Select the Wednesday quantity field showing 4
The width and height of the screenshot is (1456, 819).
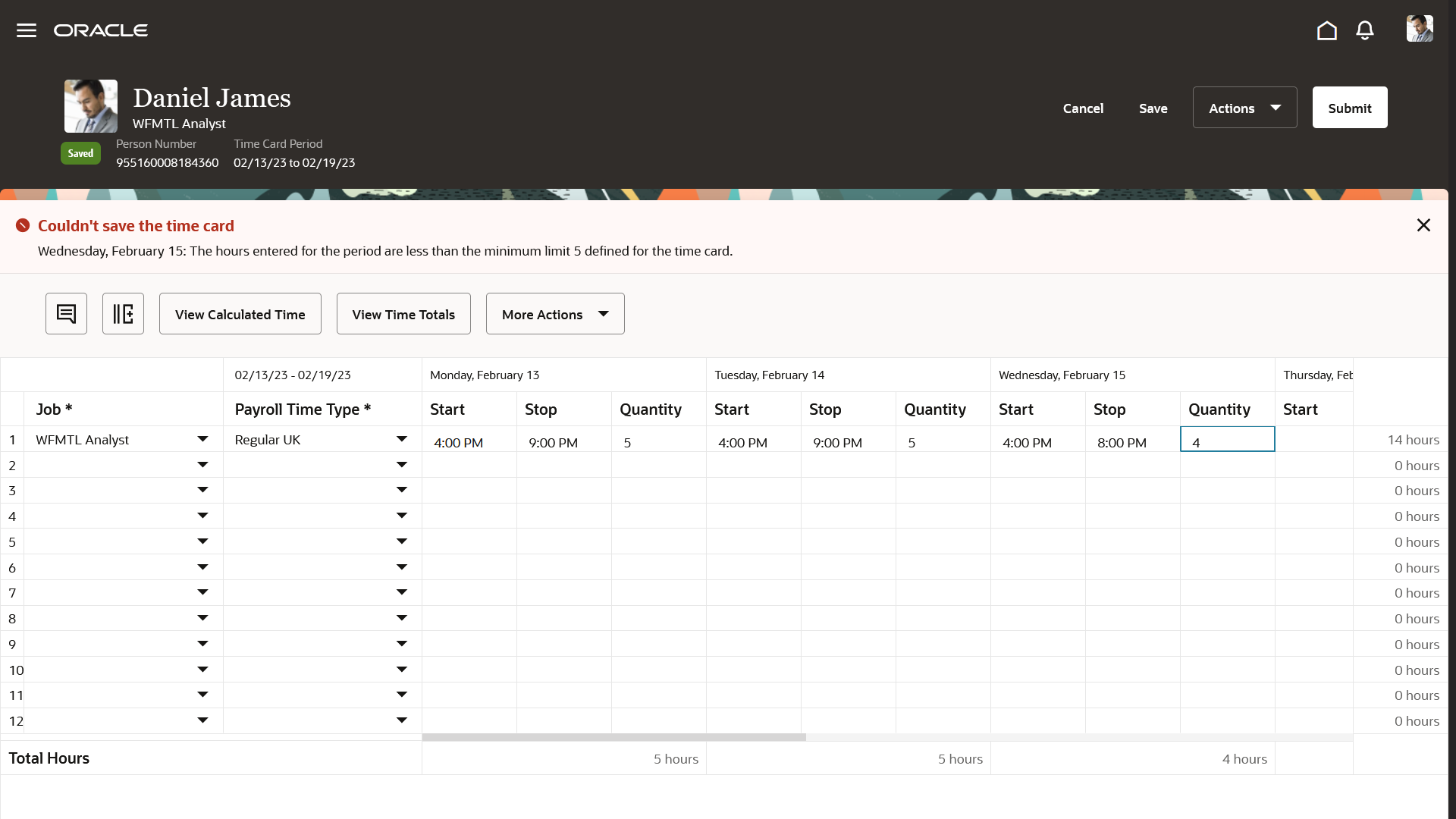click(x=1226, y=440)
